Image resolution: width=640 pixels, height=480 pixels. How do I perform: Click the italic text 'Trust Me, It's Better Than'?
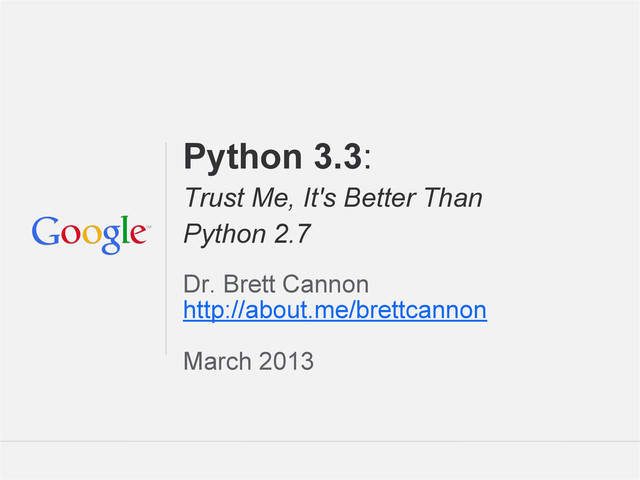tap(333, 199)
